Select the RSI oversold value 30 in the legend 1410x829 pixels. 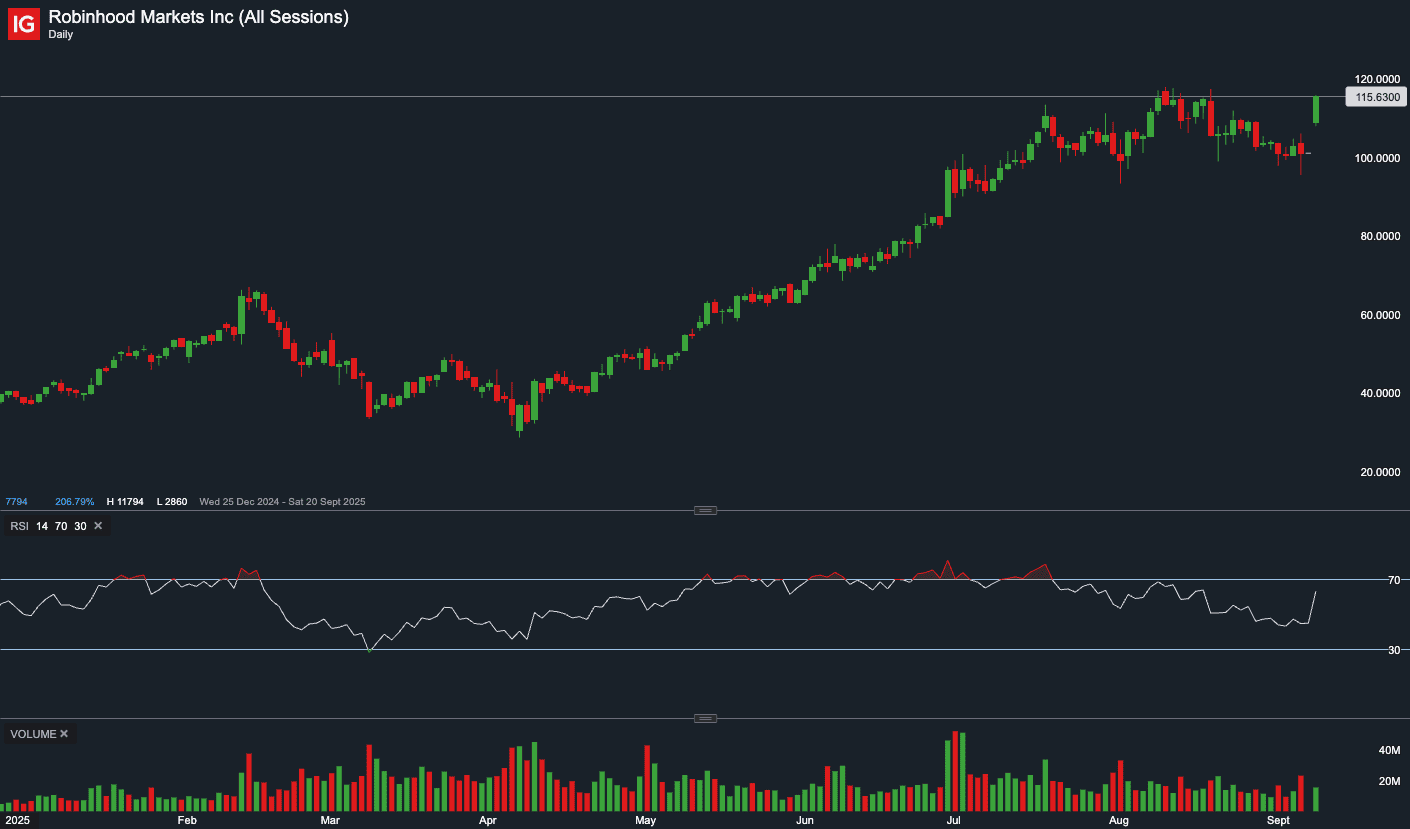(80, 526)
